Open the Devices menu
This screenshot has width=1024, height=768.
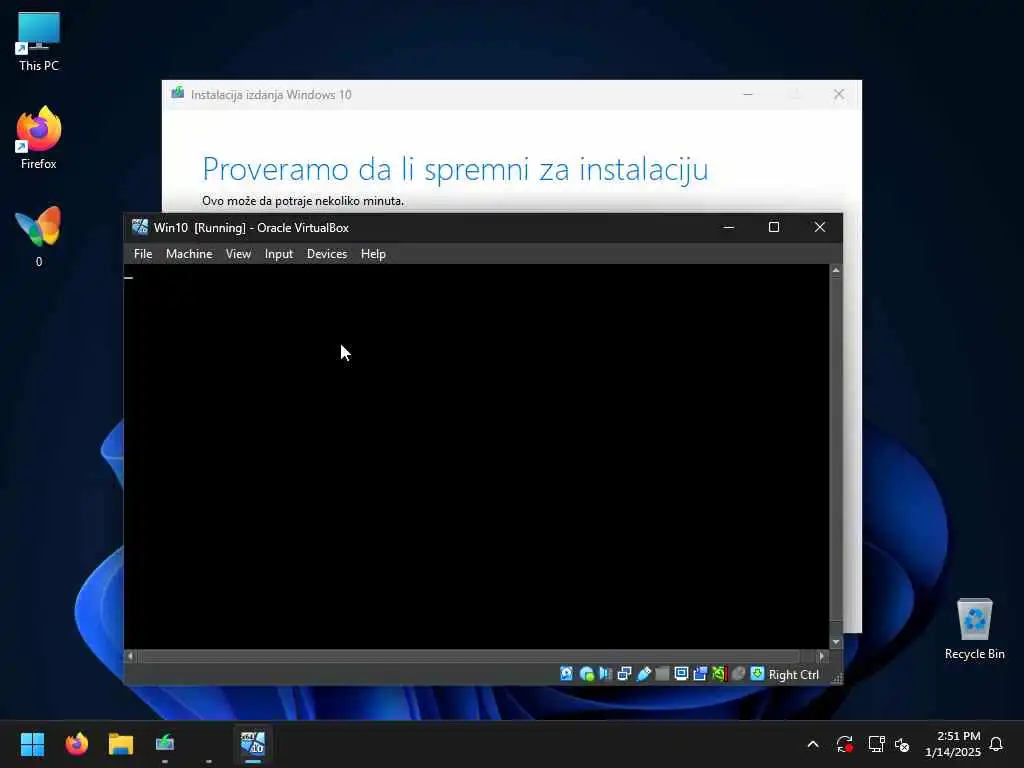327,254
